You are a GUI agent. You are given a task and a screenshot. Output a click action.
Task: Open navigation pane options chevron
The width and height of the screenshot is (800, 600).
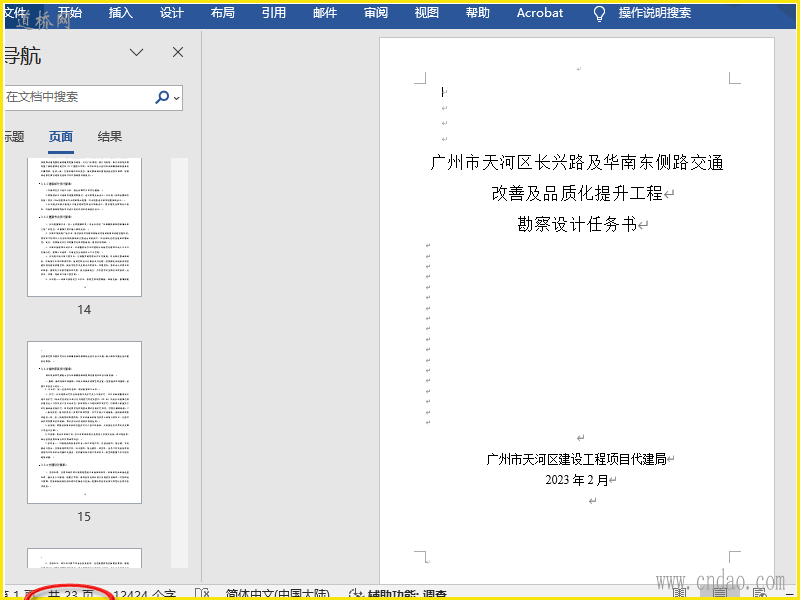(136, 52)
